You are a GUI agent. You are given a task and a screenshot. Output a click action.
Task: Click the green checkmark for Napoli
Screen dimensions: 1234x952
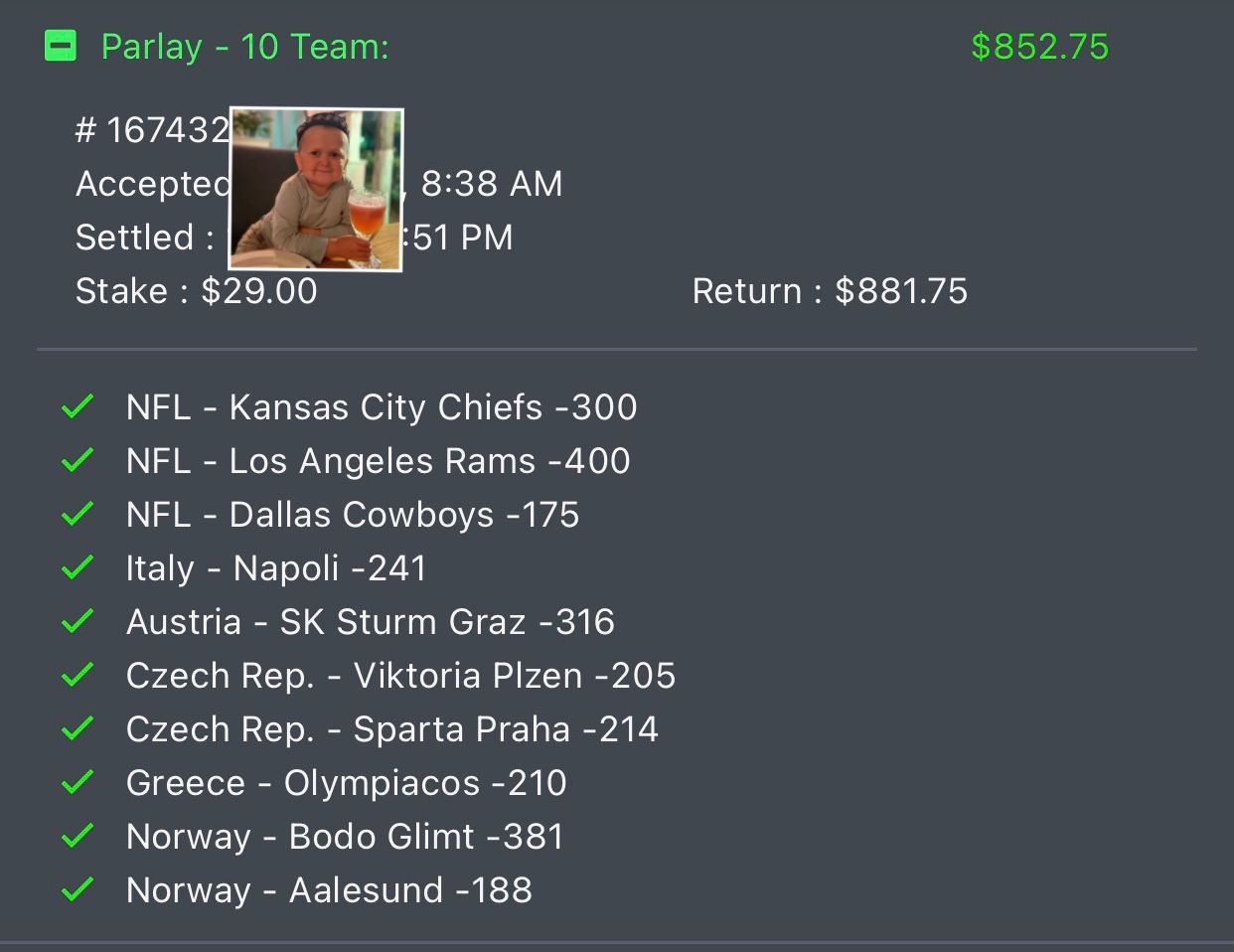pyautogui.click(x=77, y=567)
